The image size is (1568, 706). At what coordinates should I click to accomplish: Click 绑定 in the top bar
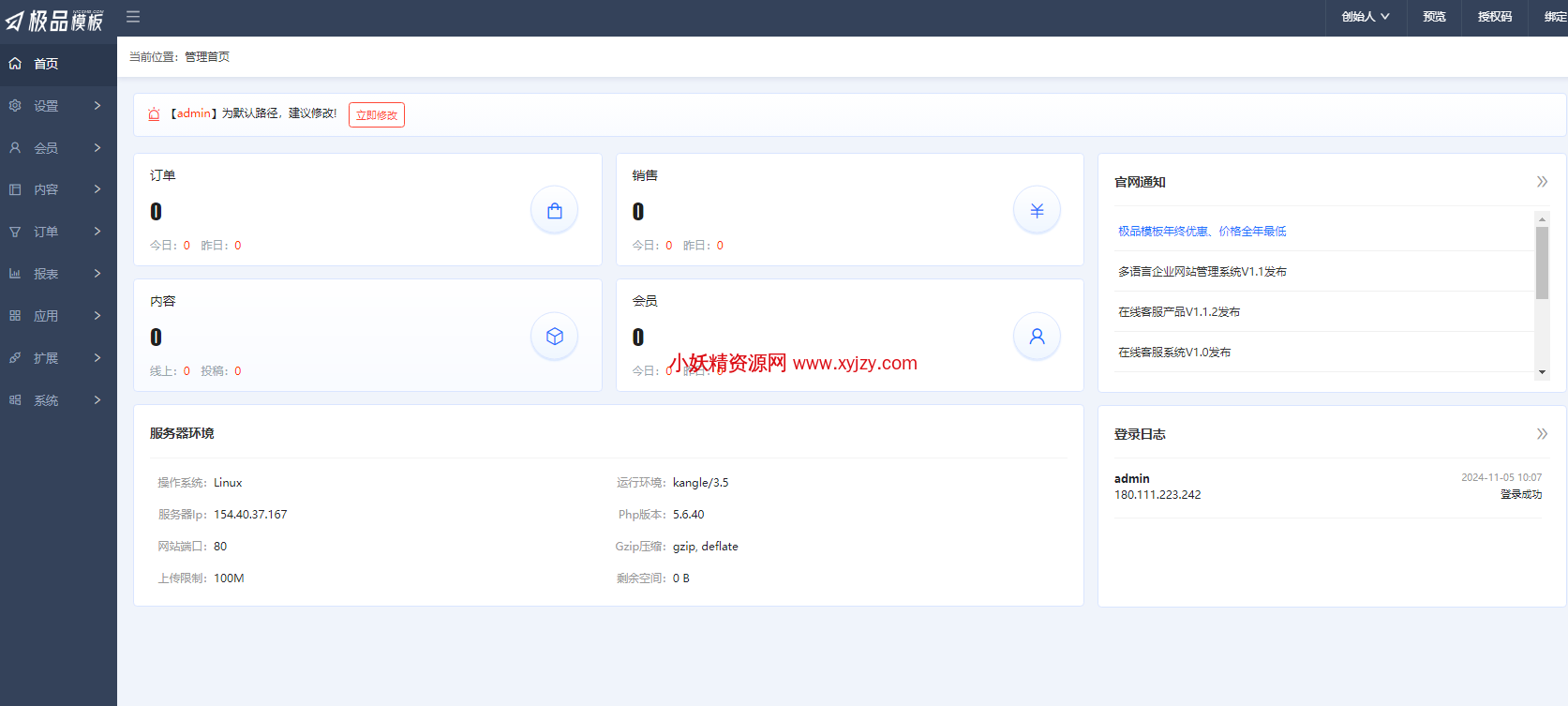[1556, 17]
